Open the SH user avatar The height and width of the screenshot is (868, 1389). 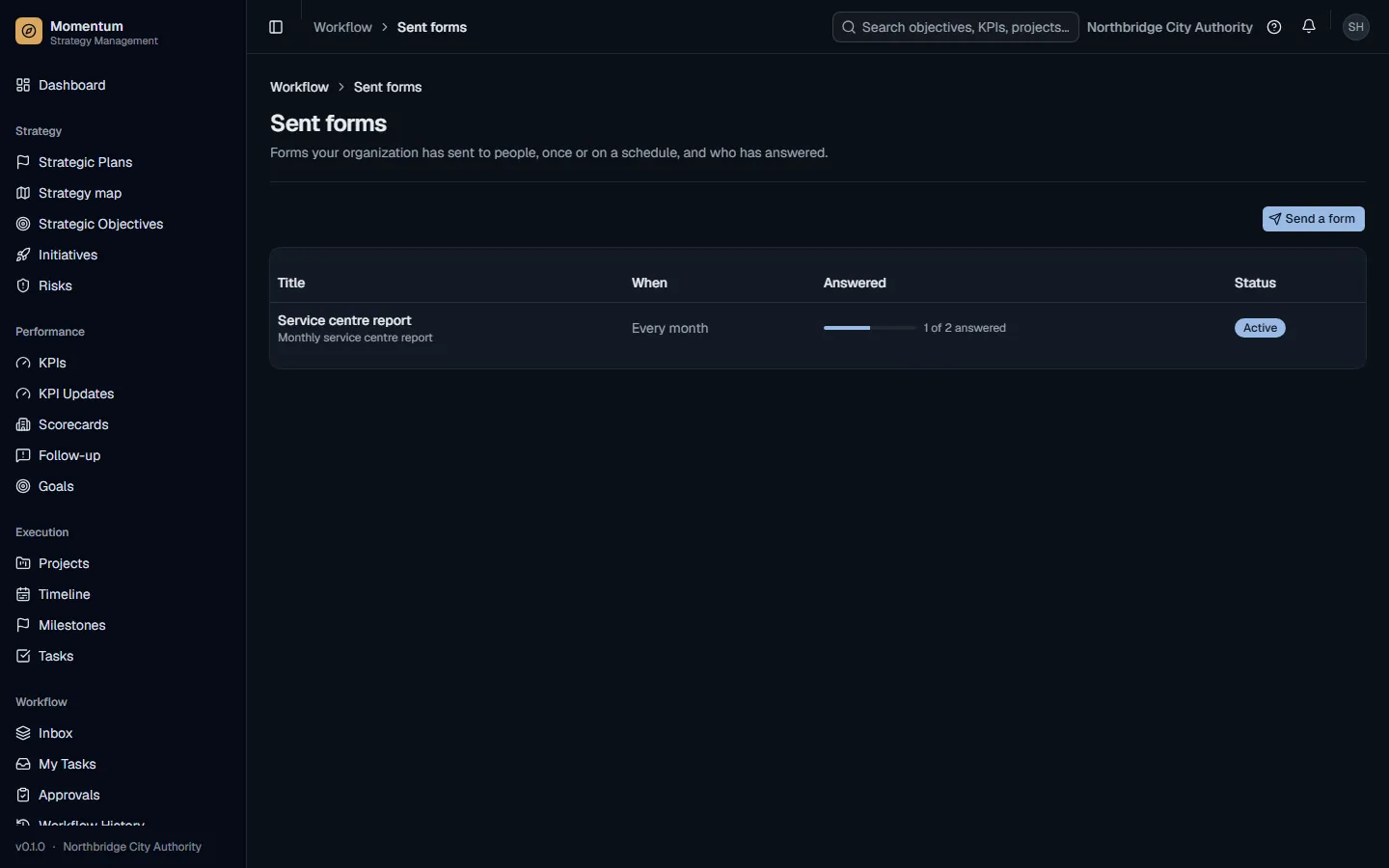[x=1356, y=27]
